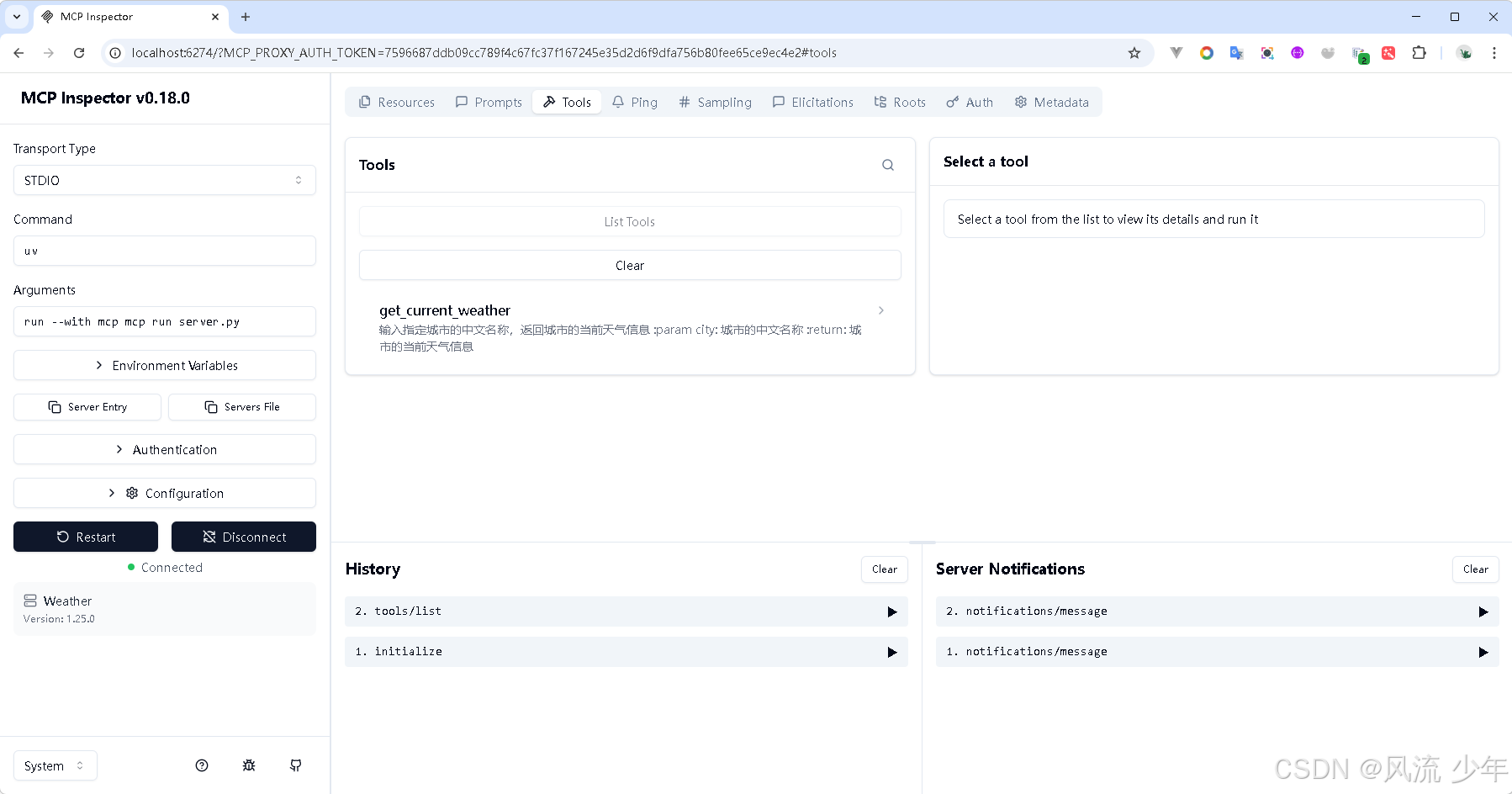Viewport: 1512px width, 794px height.
Task: Click the colorful circle extension icon
Action: pyautogui.click(x=1207, y=53)
